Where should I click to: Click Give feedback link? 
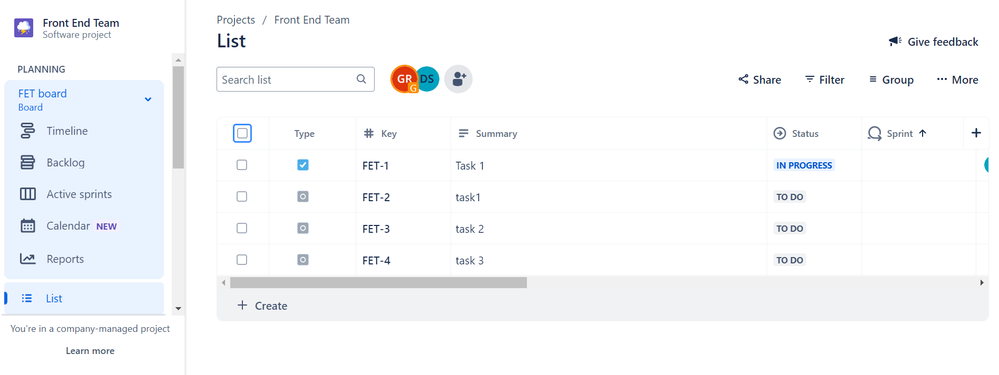pyautogui.click(x=933, y=42)
